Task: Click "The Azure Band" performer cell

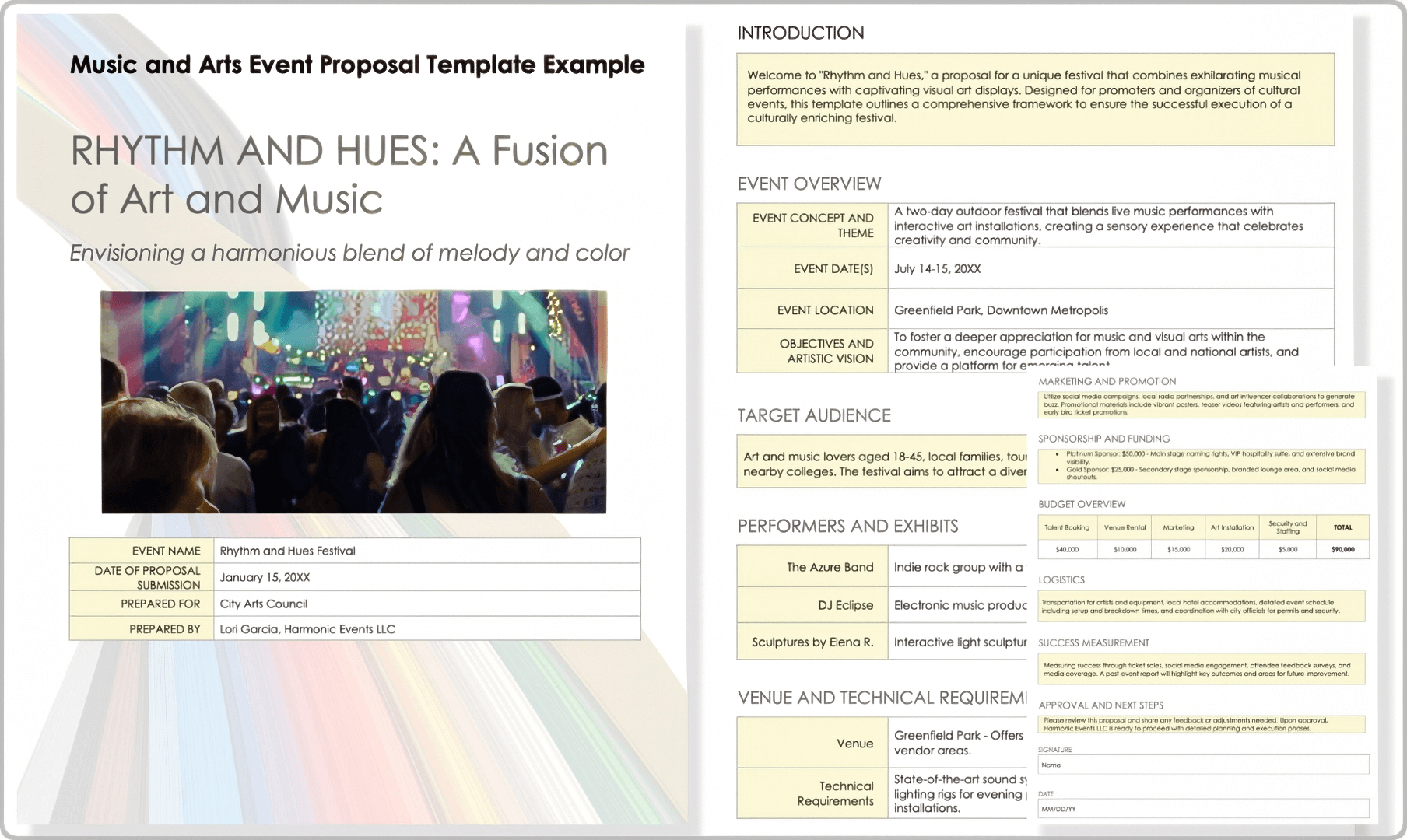Action: pos(812,567)
